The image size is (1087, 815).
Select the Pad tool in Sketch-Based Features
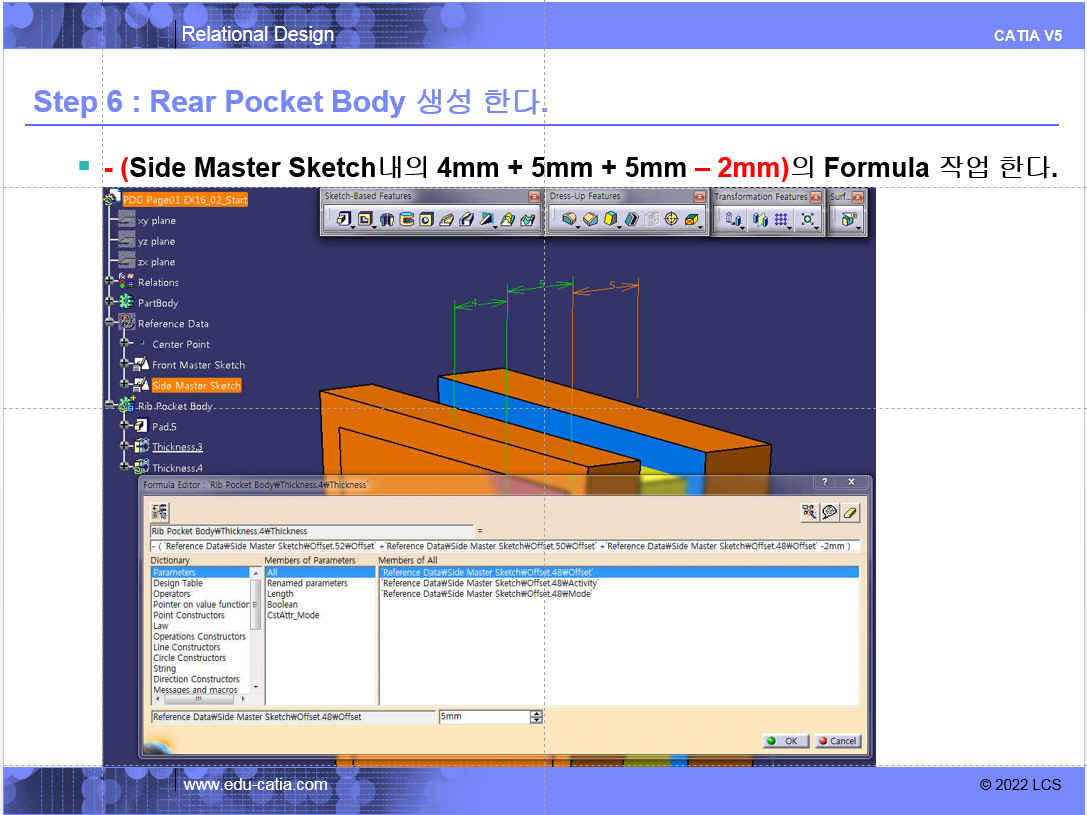pyautogui.click(x=343, y=219)
